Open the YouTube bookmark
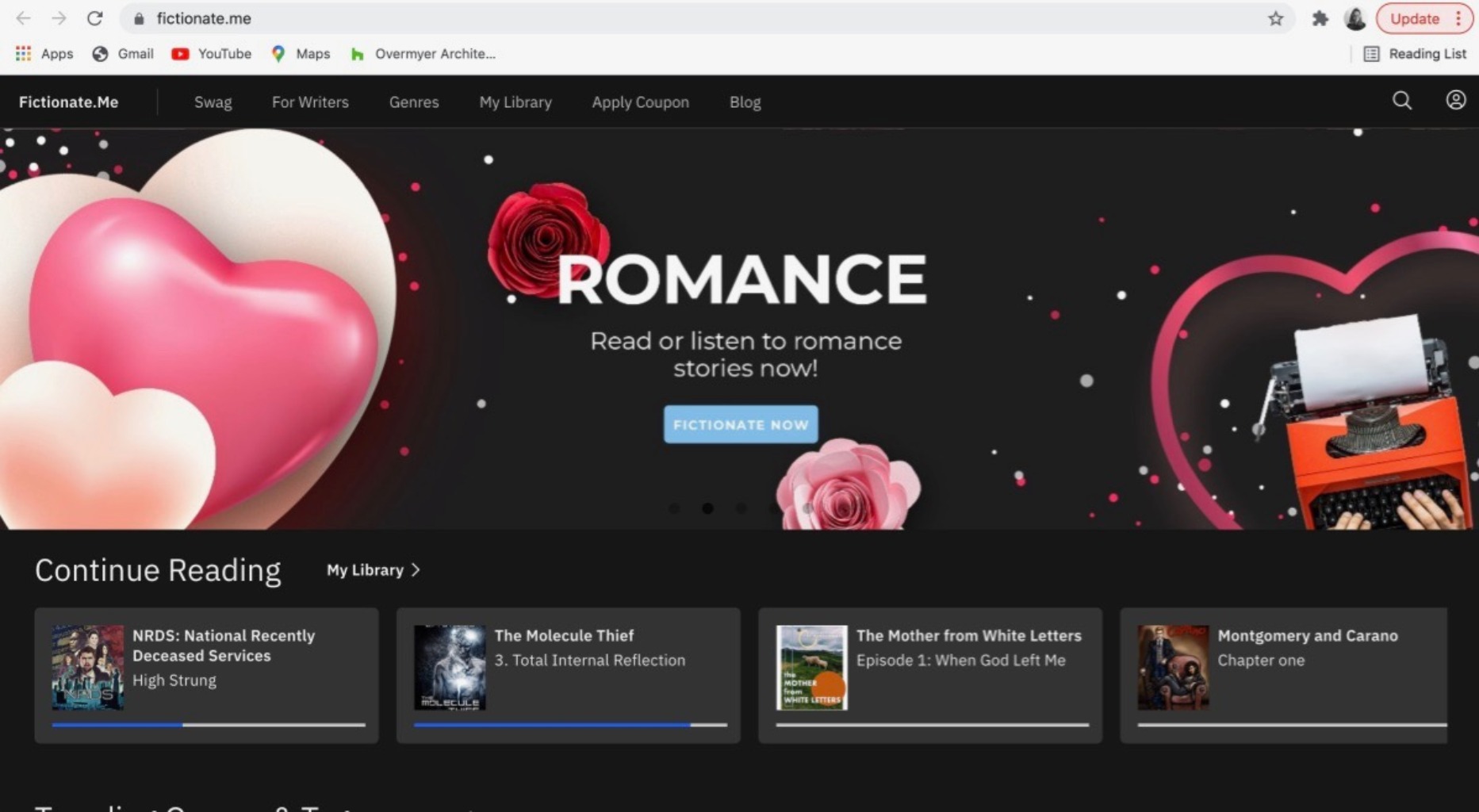The width and height of the screenshot is (1479, 812). pos(212,53)
